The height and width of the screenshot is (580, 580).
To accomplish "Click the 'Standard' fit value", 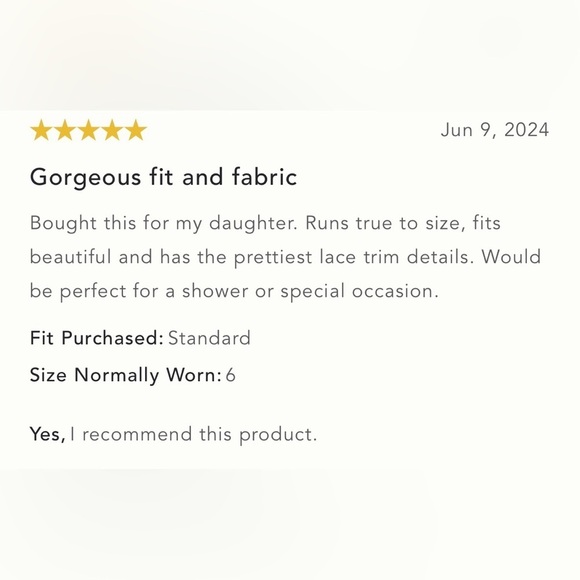I will coord(209,338).
